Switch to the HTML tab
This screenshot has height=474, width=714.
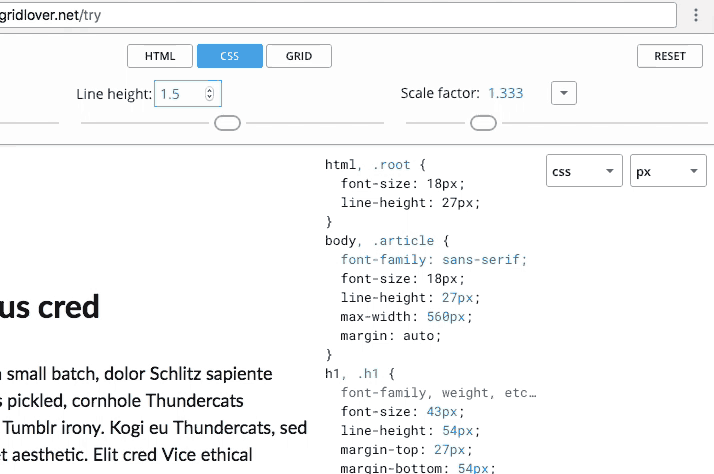(x=160, y=56)
